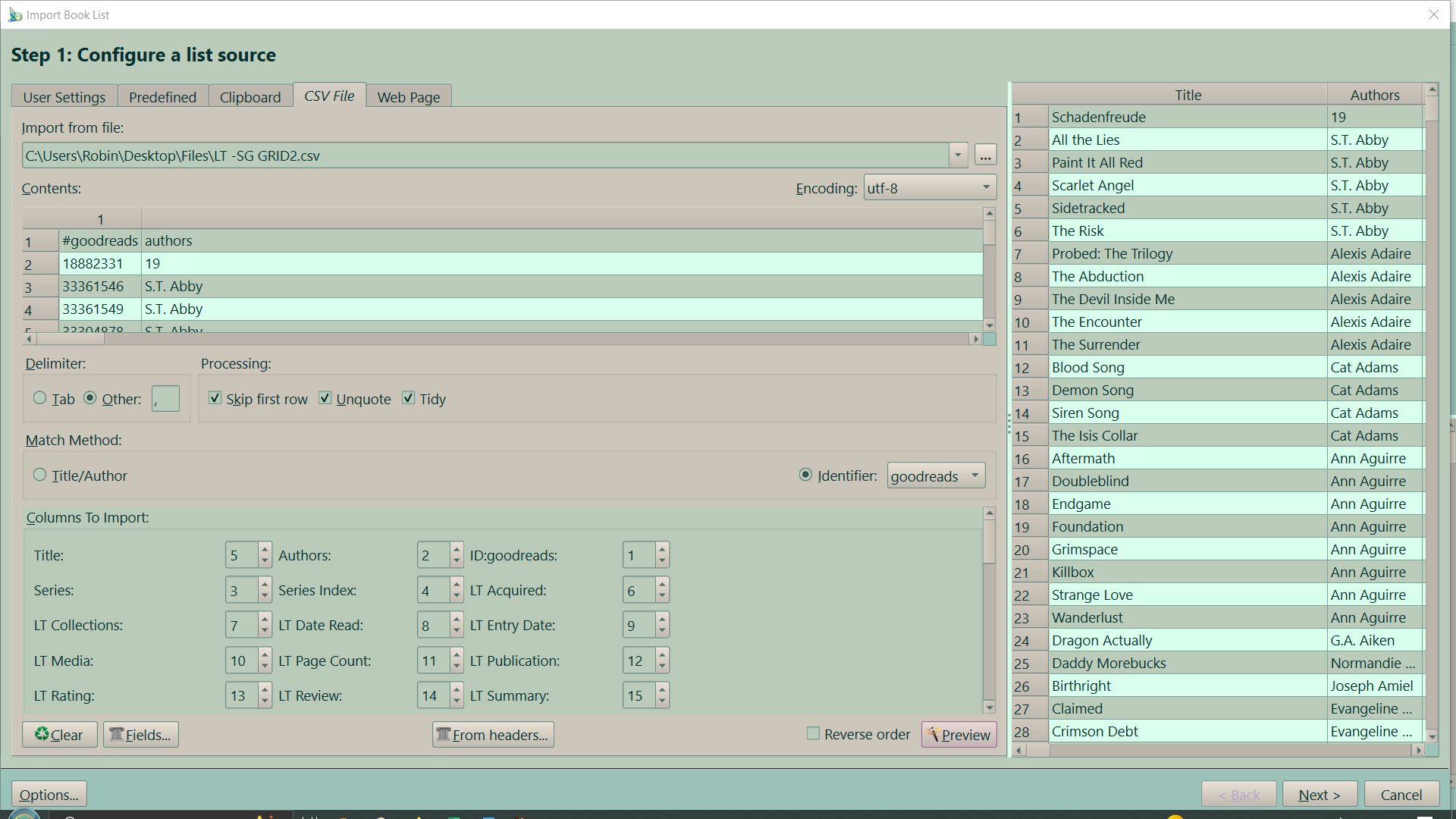This screenshot has height=819, width=1456.
Task: Open the Options dialog button
Action: [x=49, y=794]
